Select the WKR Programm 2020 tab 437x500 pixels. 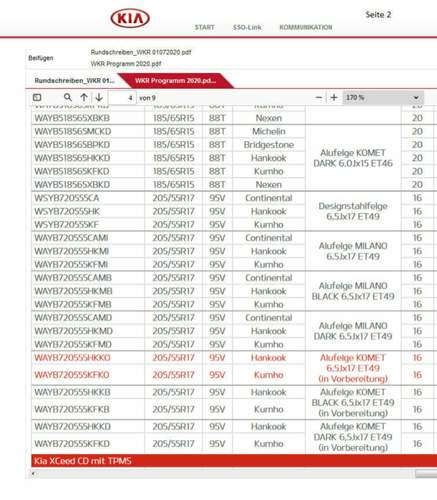pyautogui.click(x=176, y=81)
